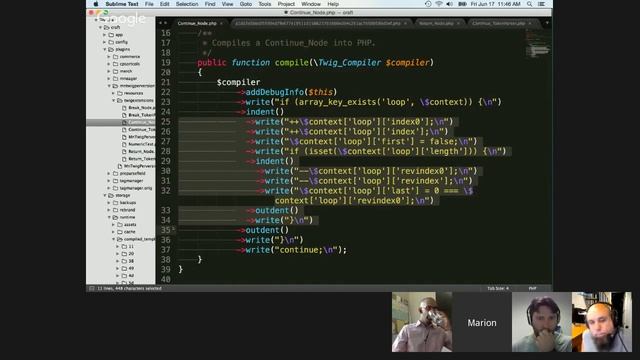Expand the config folder
Viewport: 640px width, 360px height.
[104, 42]
